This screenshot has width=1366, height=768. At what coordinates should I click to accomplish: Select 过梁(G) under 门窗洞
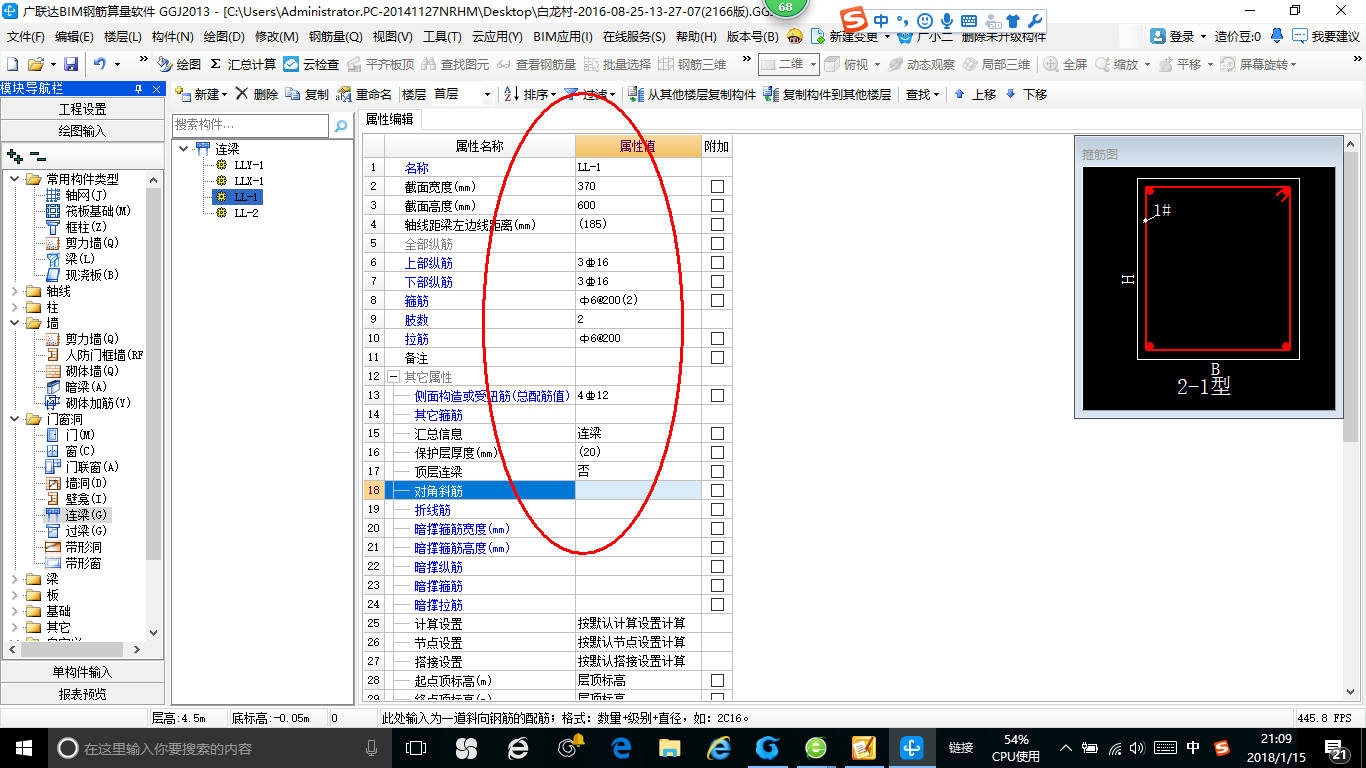[x=86, y=531]
